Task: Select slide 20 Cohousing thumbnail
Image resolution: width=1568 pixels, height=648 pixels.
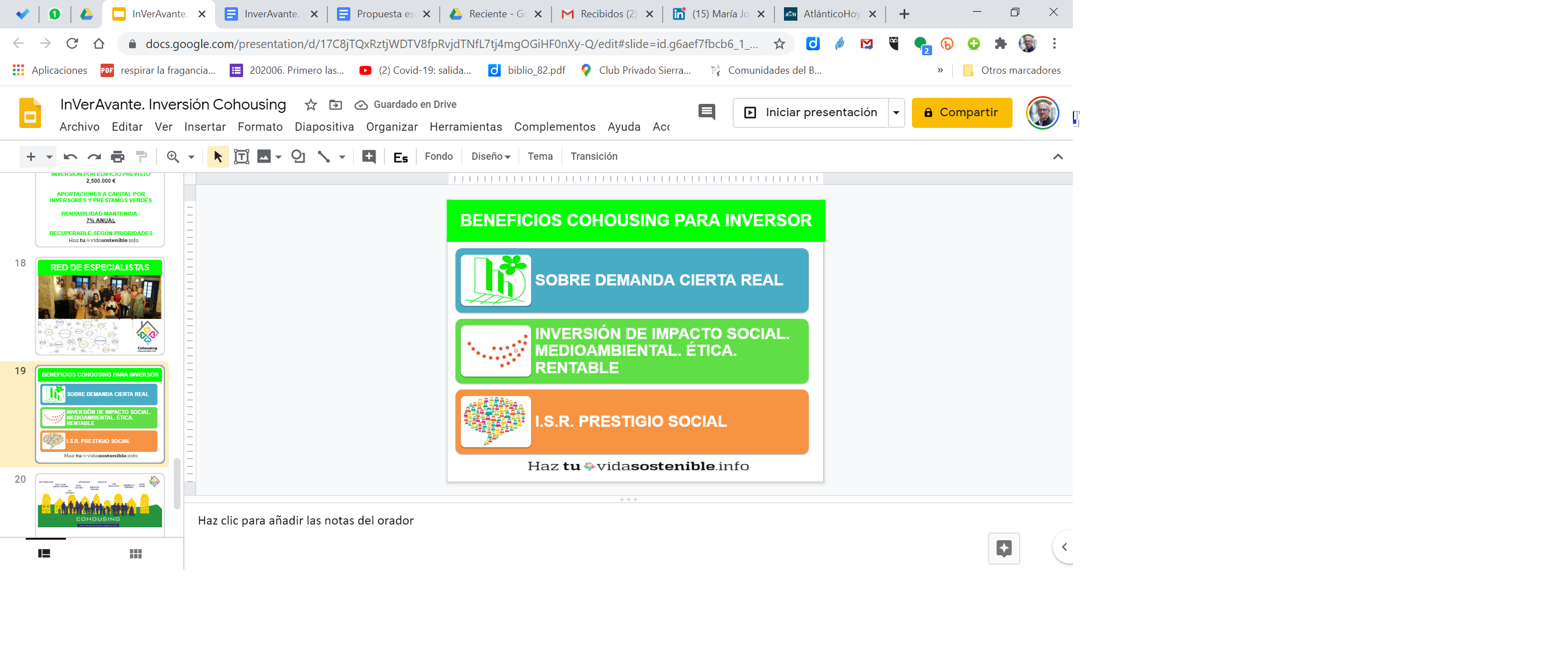Action: coord(100,504)
